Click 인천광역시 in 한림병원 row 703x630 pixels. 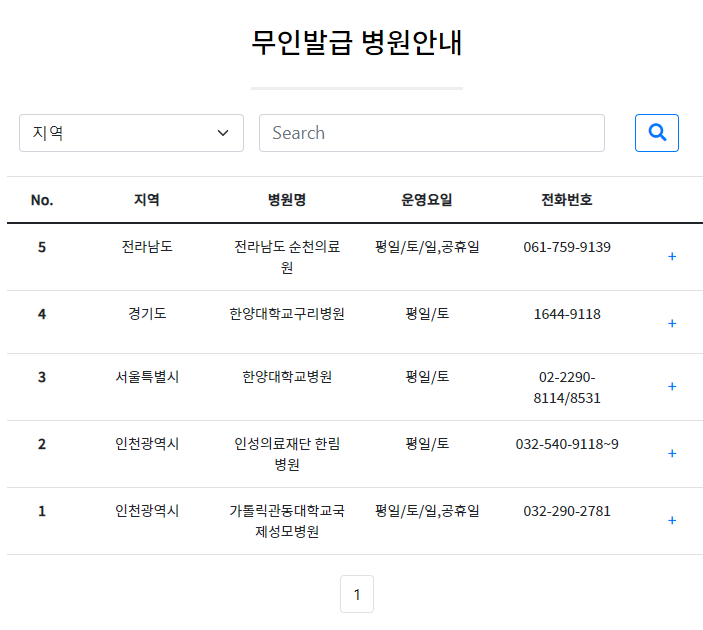pyautogui.click(x=147, y=443)
